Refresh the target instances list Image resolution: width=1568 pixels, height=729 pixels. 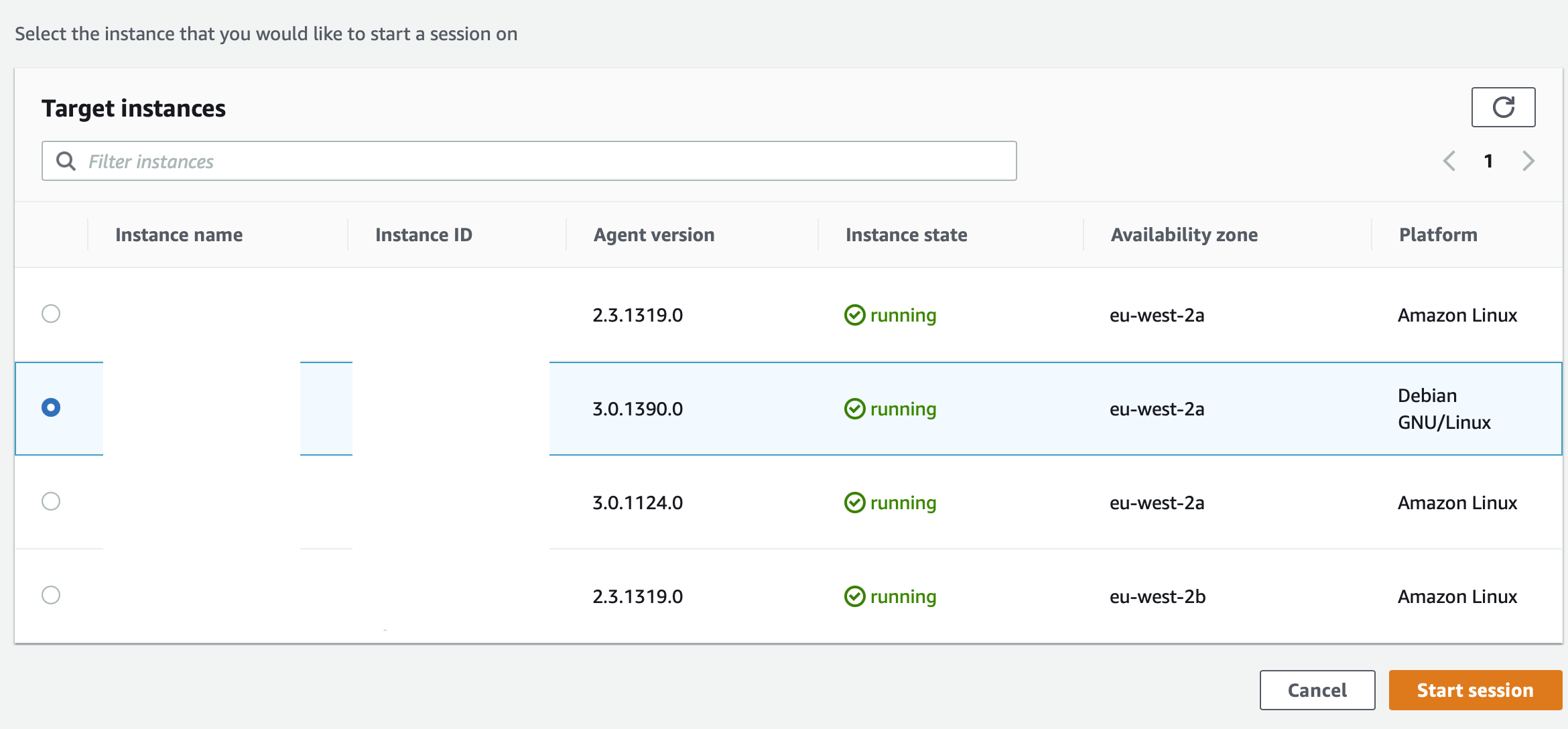coord(1503,107)
